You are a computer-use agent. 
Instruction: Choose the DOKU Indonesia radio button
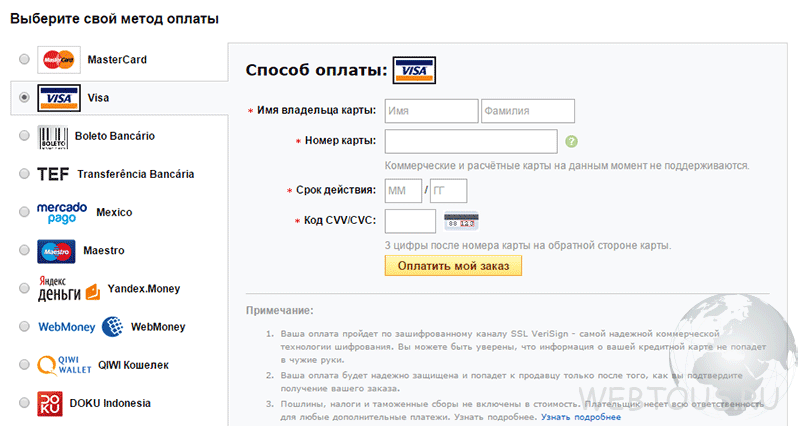[x=24, y=403]
